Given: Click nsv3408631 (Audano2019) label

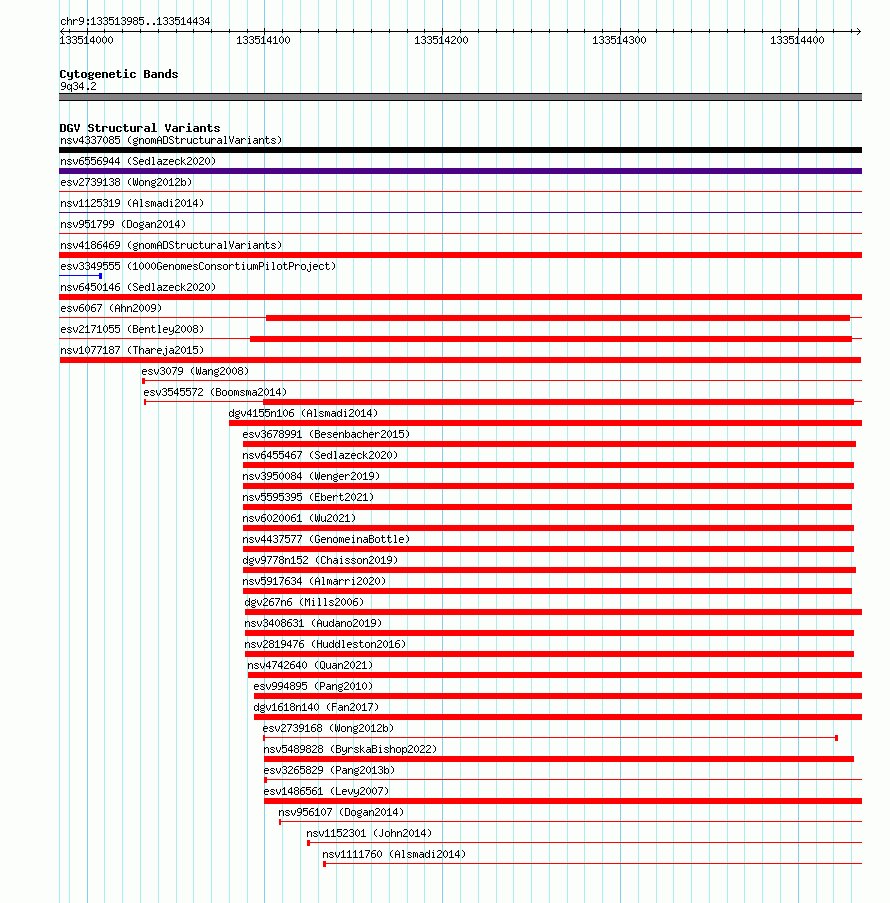Looking at the screenshot, I should 313,624.
